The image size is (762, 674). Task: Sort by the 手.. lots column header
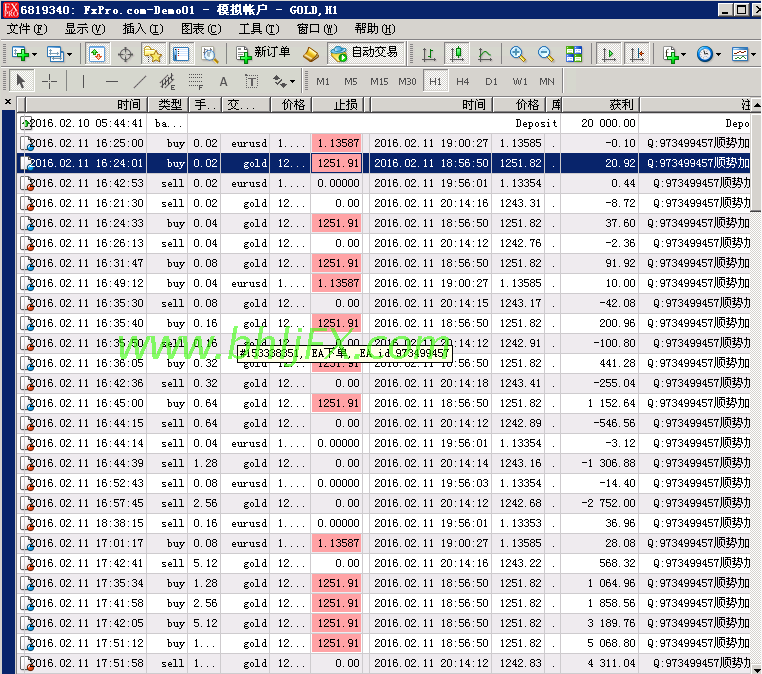click(x=204, y=104)
